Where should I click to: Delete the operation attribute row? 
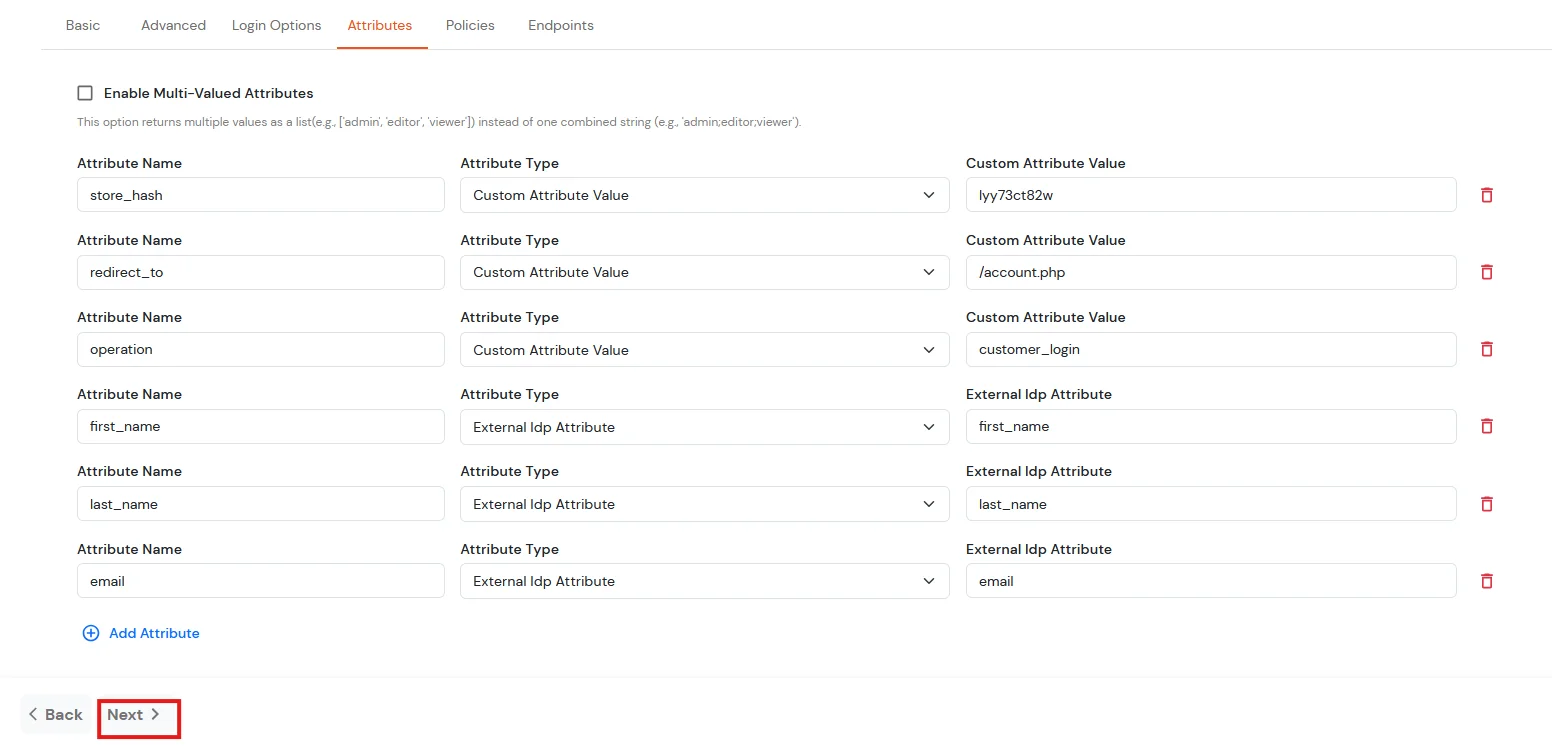pyautogui.click(x=1487, y=349)
